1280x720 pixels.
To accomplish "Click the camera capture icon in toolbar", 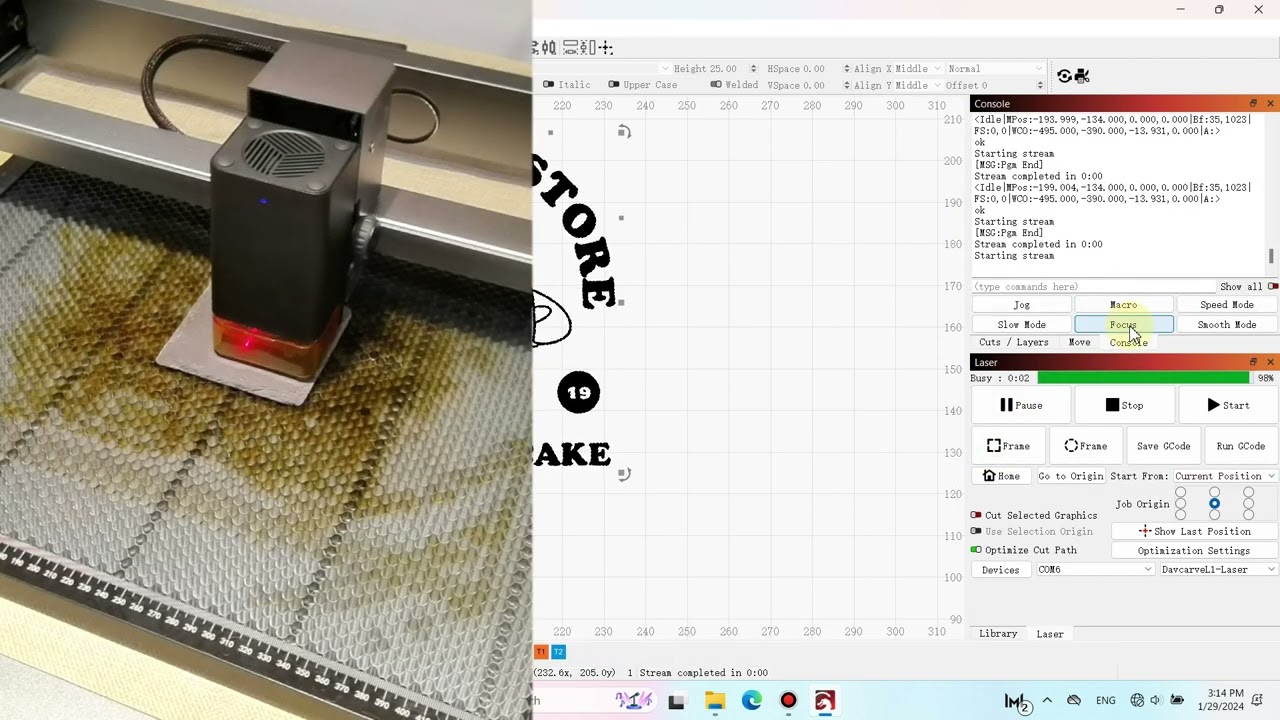I will click(1081, 76).
